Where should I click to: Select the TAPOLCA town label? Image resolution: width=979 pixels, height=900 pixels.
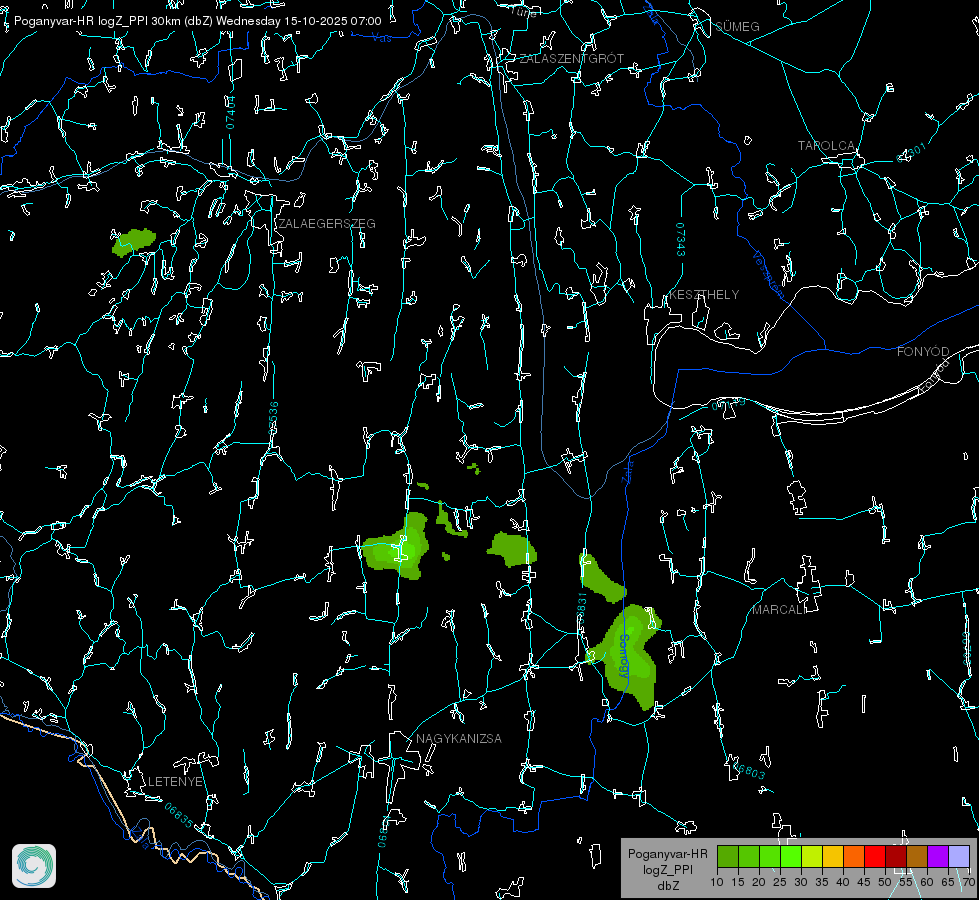[826, 146]
